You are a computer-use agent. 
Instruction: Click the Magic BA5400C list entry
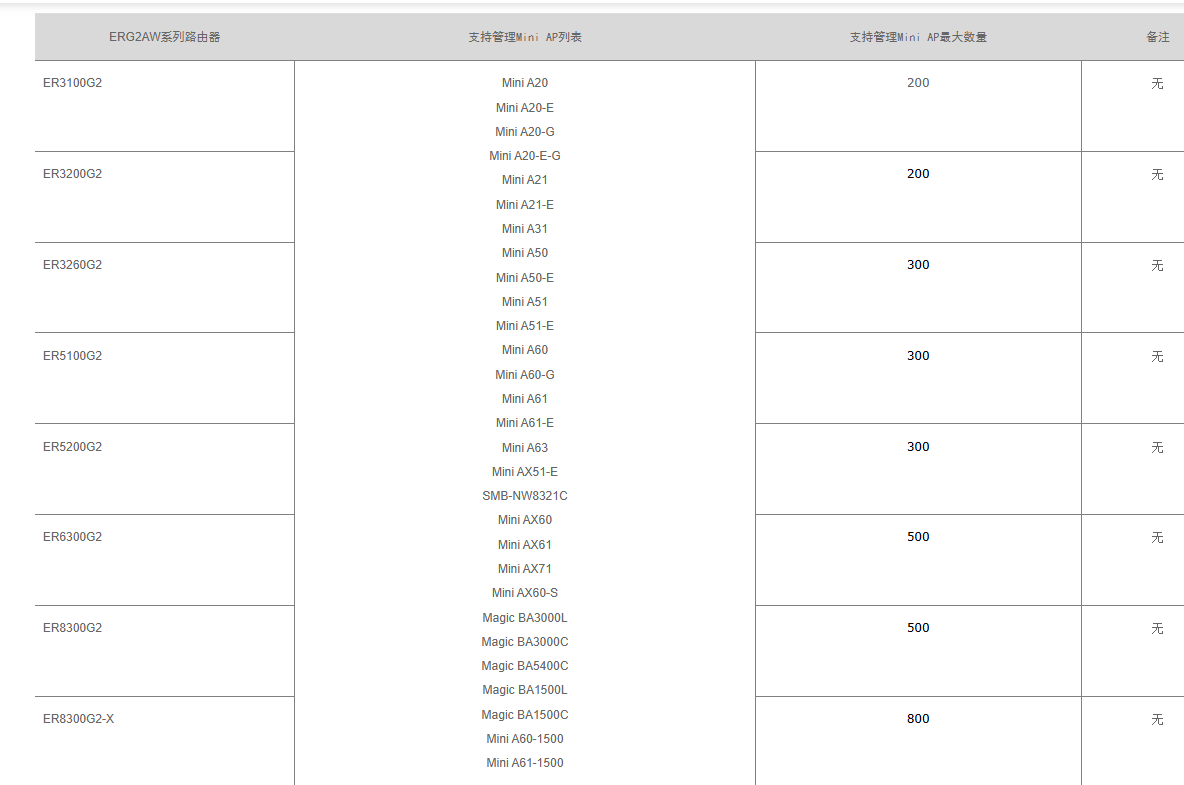coord(524,666)
